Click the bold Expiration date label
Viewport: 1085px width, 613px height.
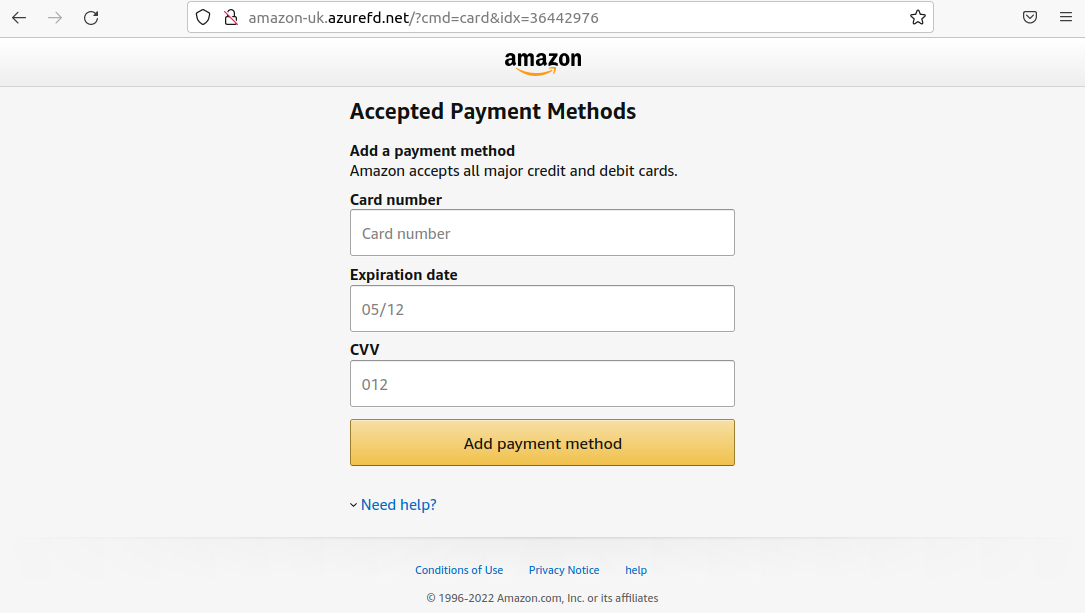[x=404, y=275]
